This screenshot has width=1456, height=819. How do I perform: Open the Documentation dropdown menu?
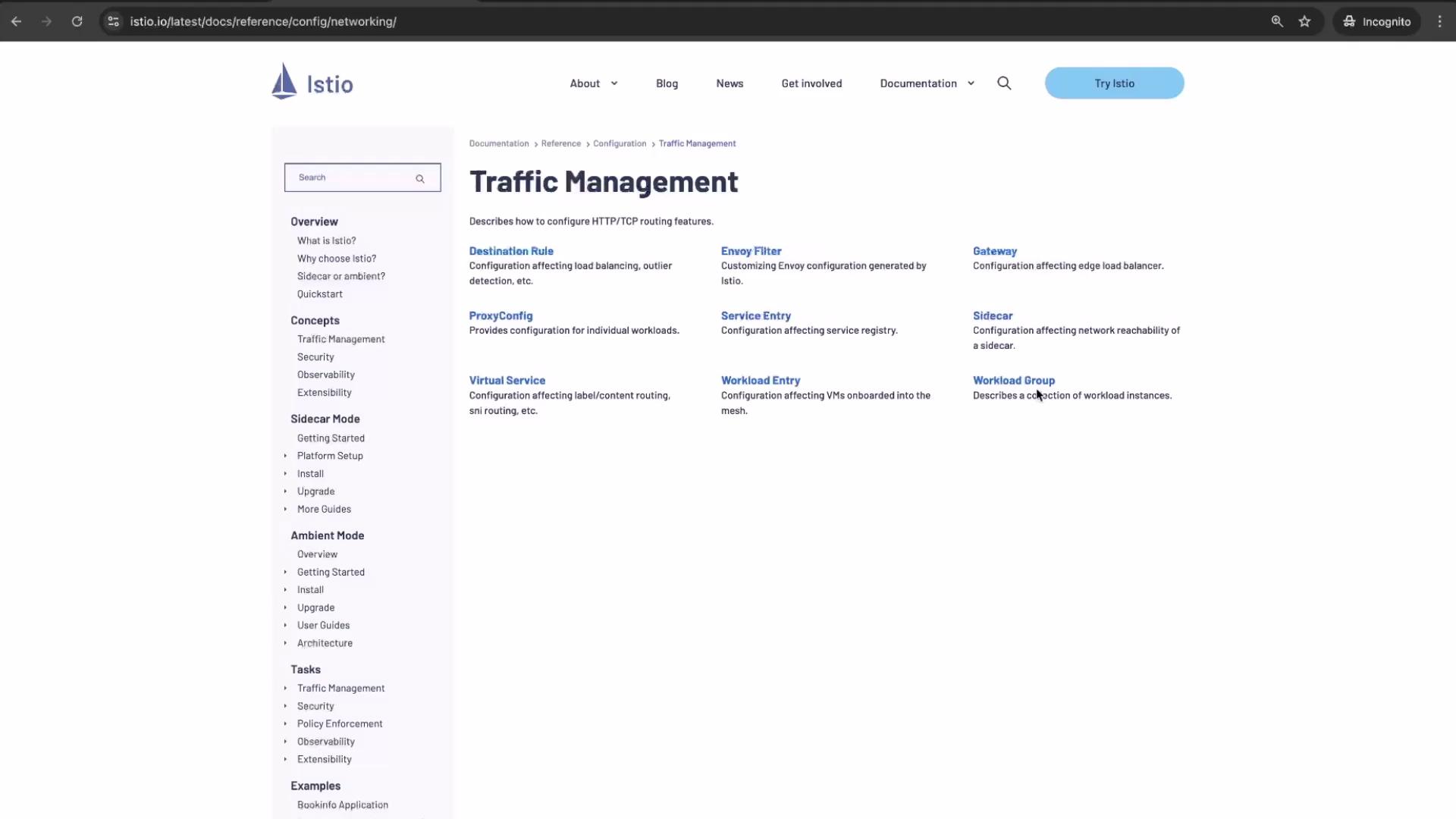pos(927,83)
